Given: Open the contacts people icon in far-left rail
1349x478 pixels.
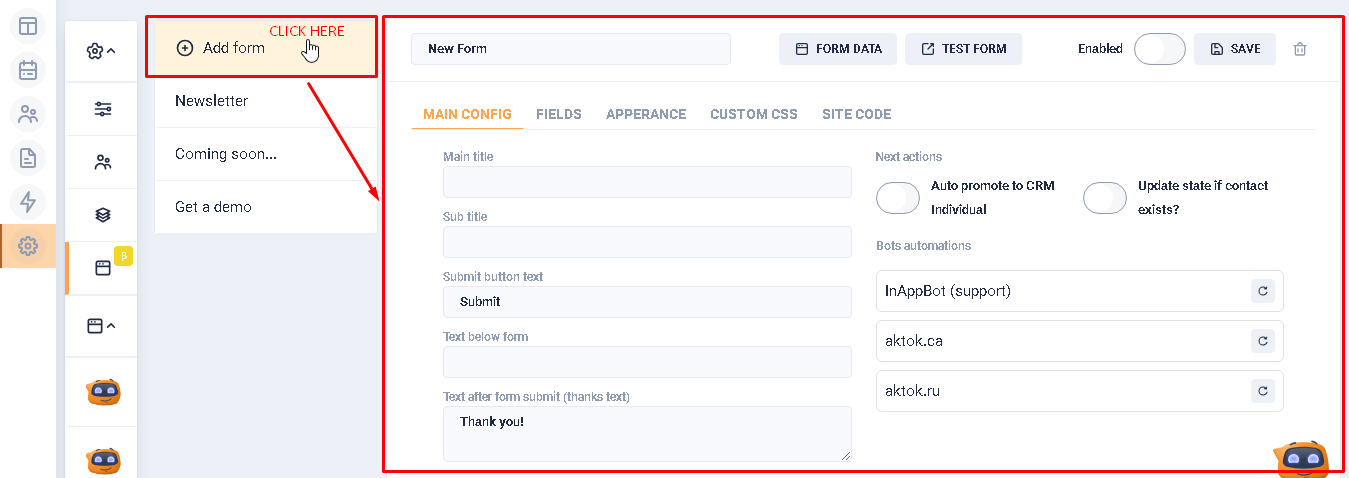Looking at the screenshot, I should click(x=28, y=114).
